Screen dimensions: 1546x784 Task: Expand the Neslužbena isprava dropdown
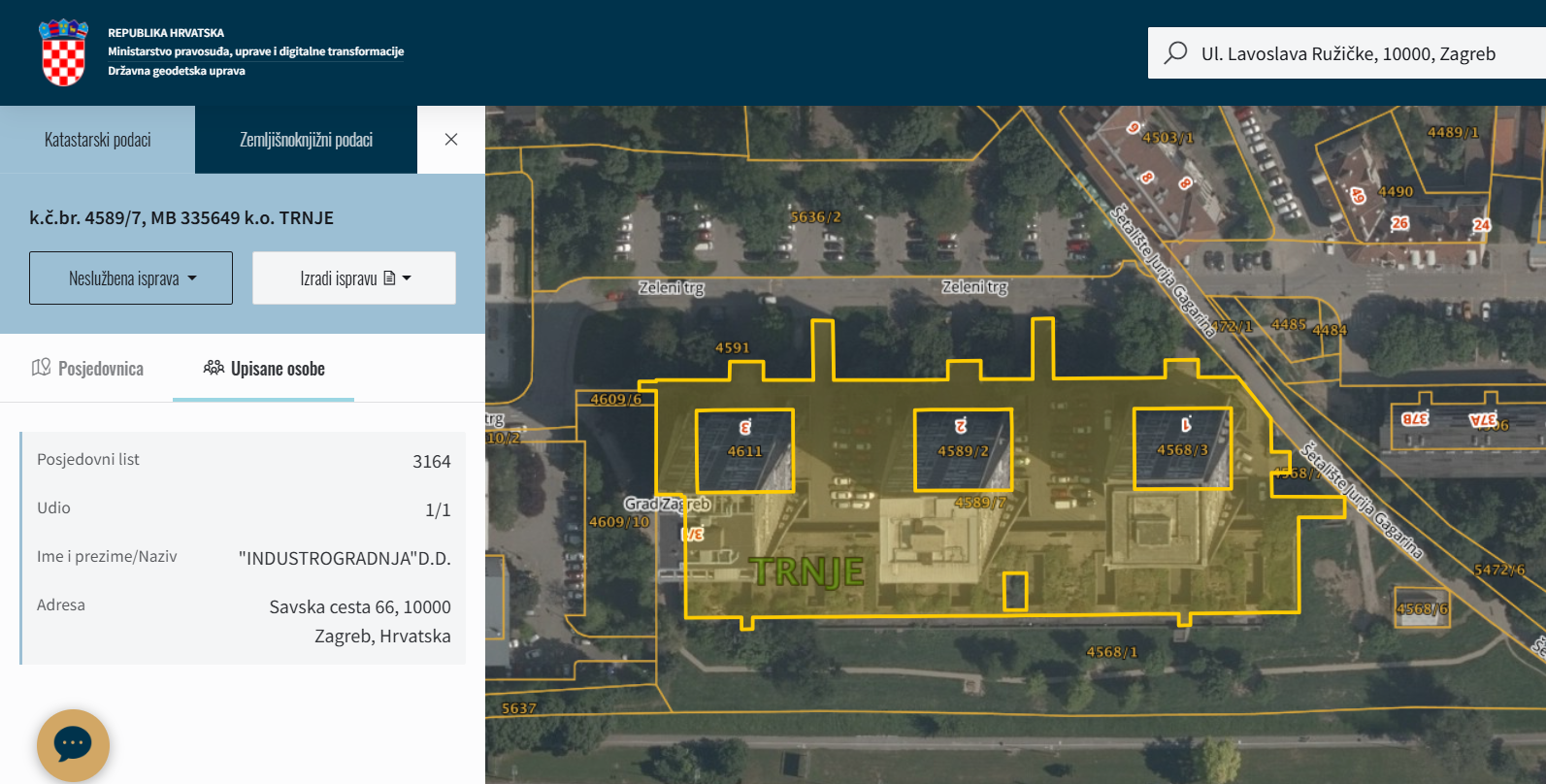coord(131,278)
